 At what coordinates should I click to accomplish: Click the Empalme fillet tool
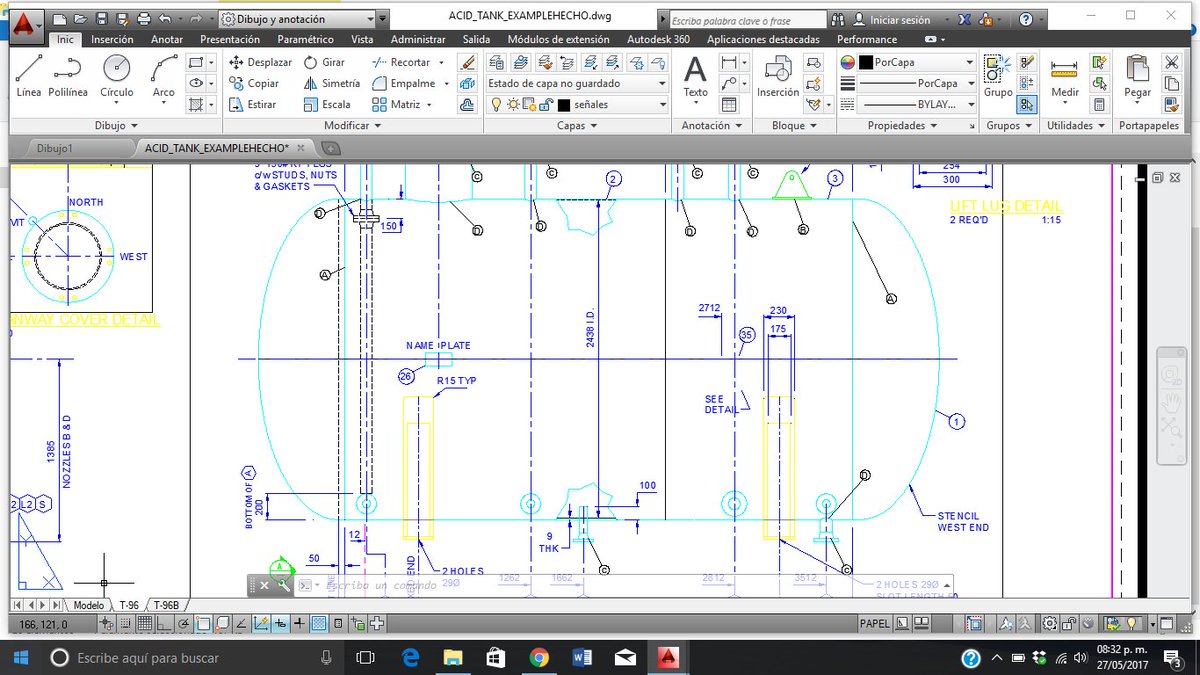click(404, 84)
